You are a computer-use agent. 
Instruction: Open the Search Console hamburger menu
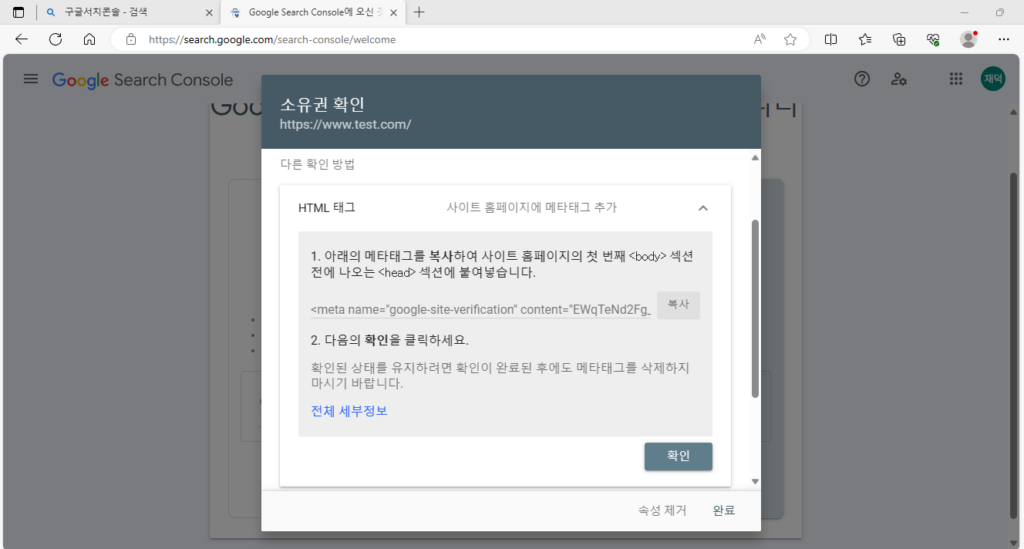tap(31, 79)
